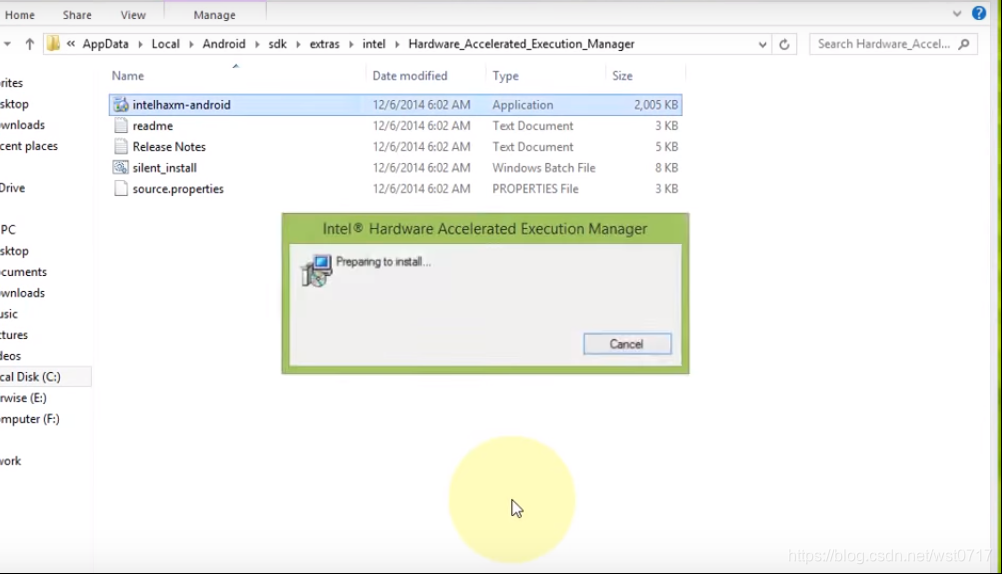Image resolution: width=1002 pixels, height=574 pixels.
Task: Open Network in the sidebar
Action: (10, 462)
